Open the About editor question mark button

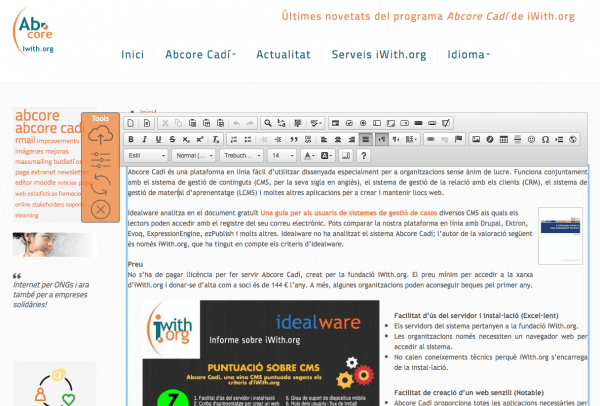(364, 156)
